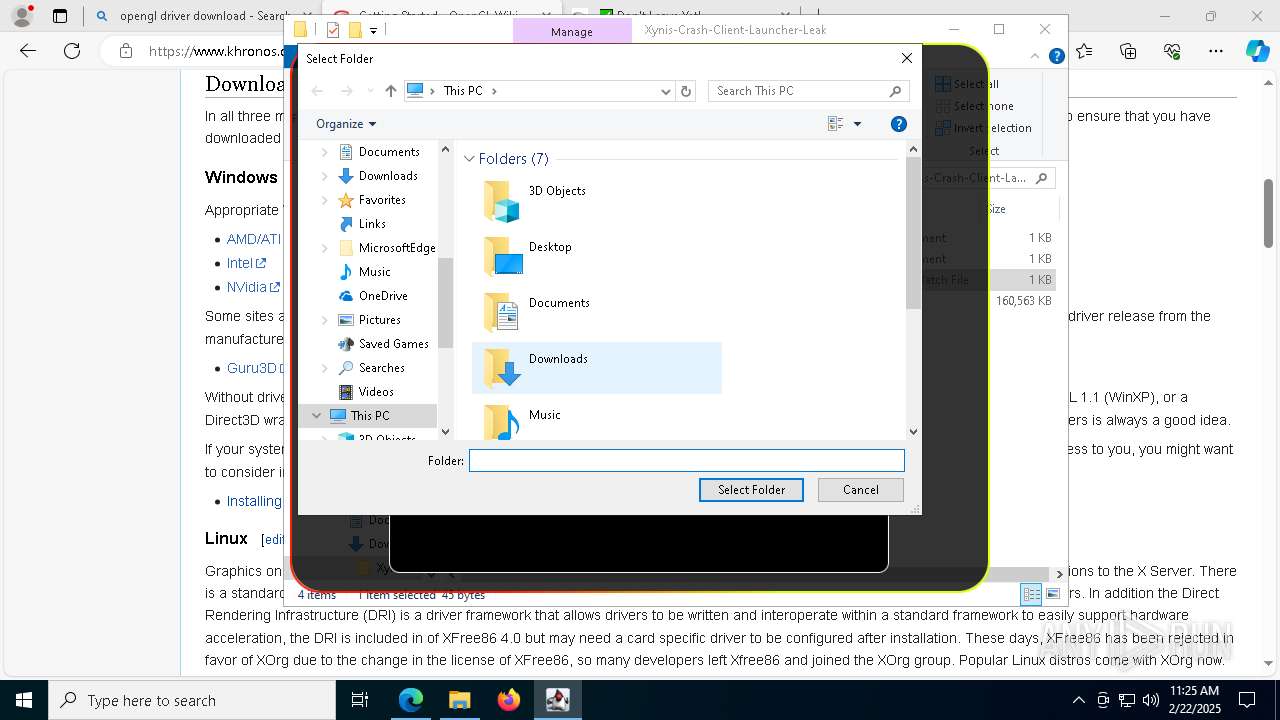The height and width of the screenshot is (720, 1280).
Task: Open the help icon in Select Folder dialog
Action: coord(898,124)
